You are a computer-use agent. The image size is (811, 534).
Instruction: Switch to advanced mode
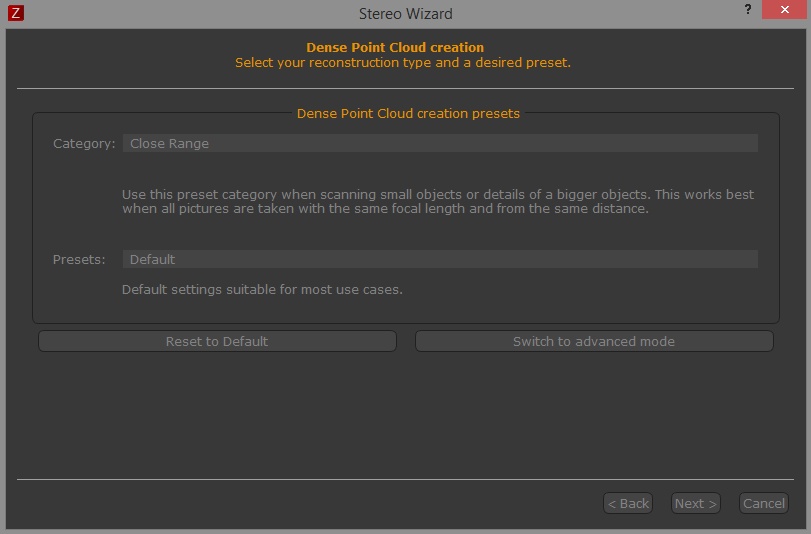coord(594,341)
